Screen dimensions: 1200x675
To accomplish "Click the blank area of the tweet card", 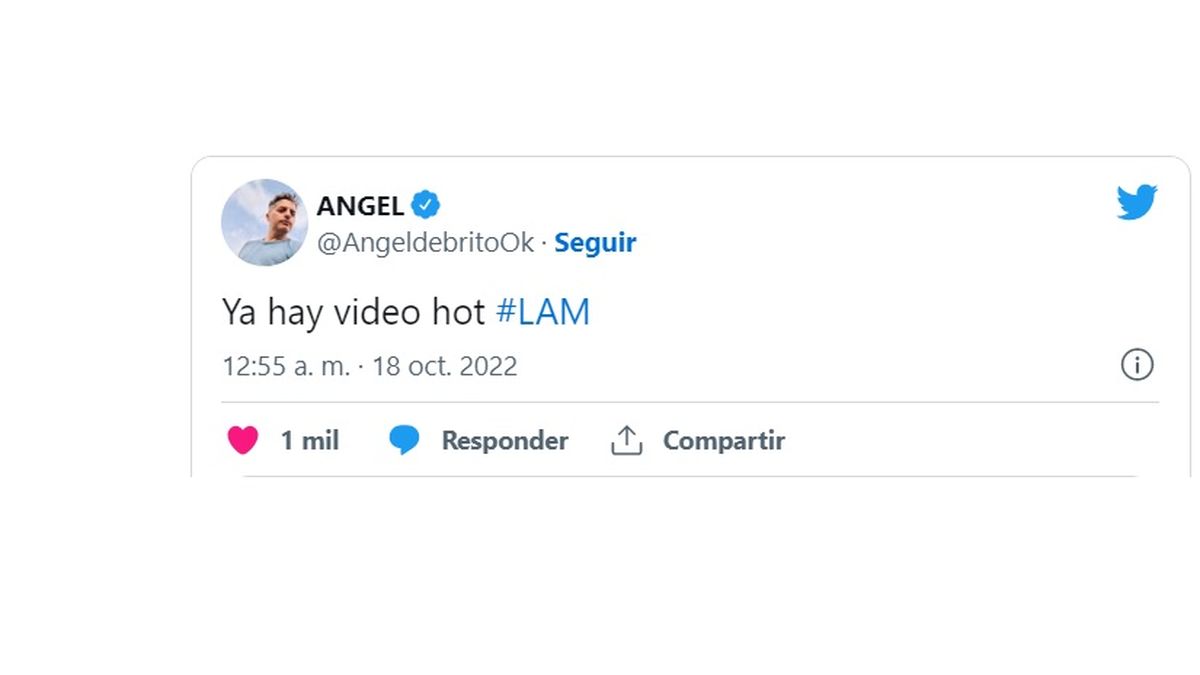I will (850, 260).
